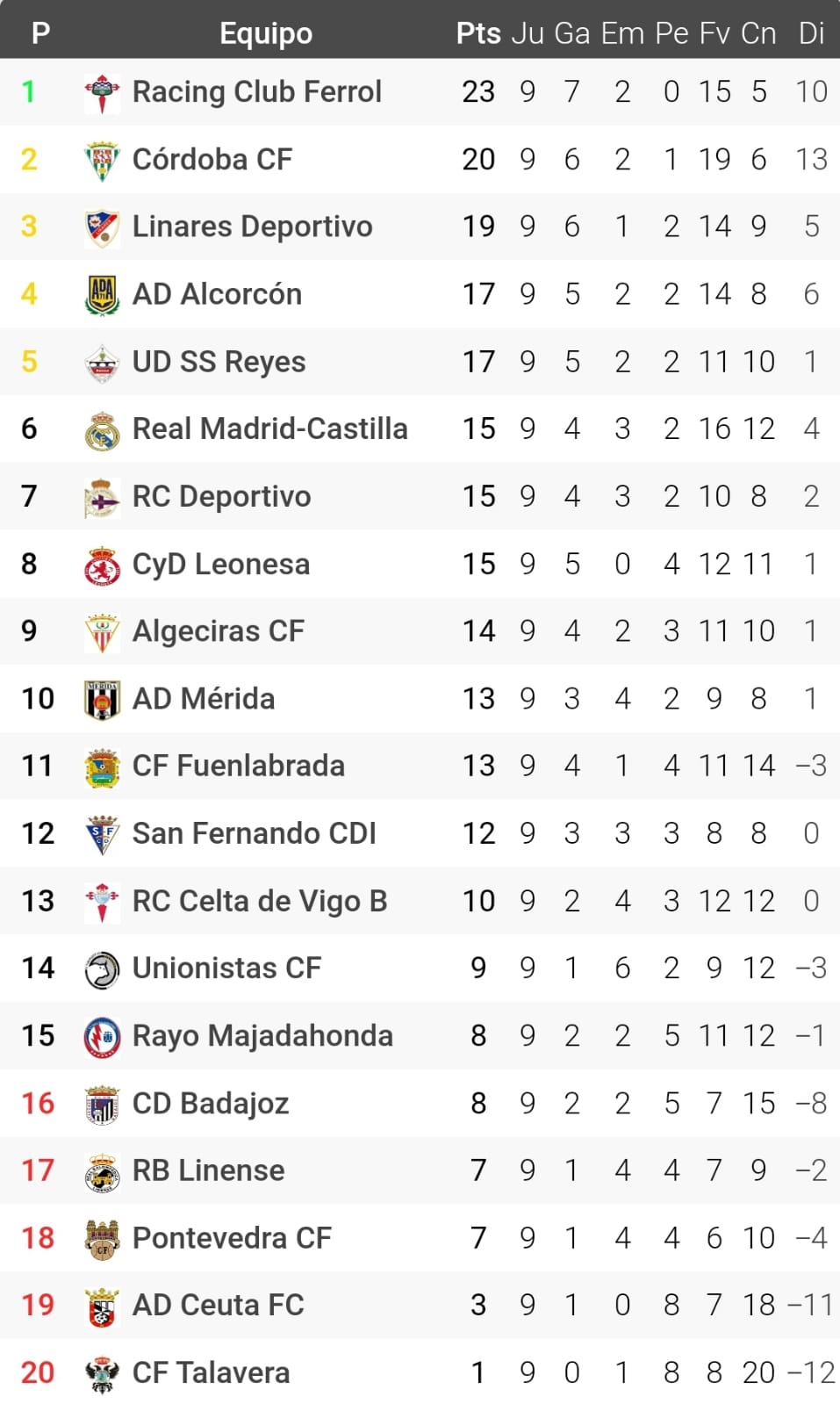
Task: Open RC Celta de Vigo B link
Action: [259, 901]
